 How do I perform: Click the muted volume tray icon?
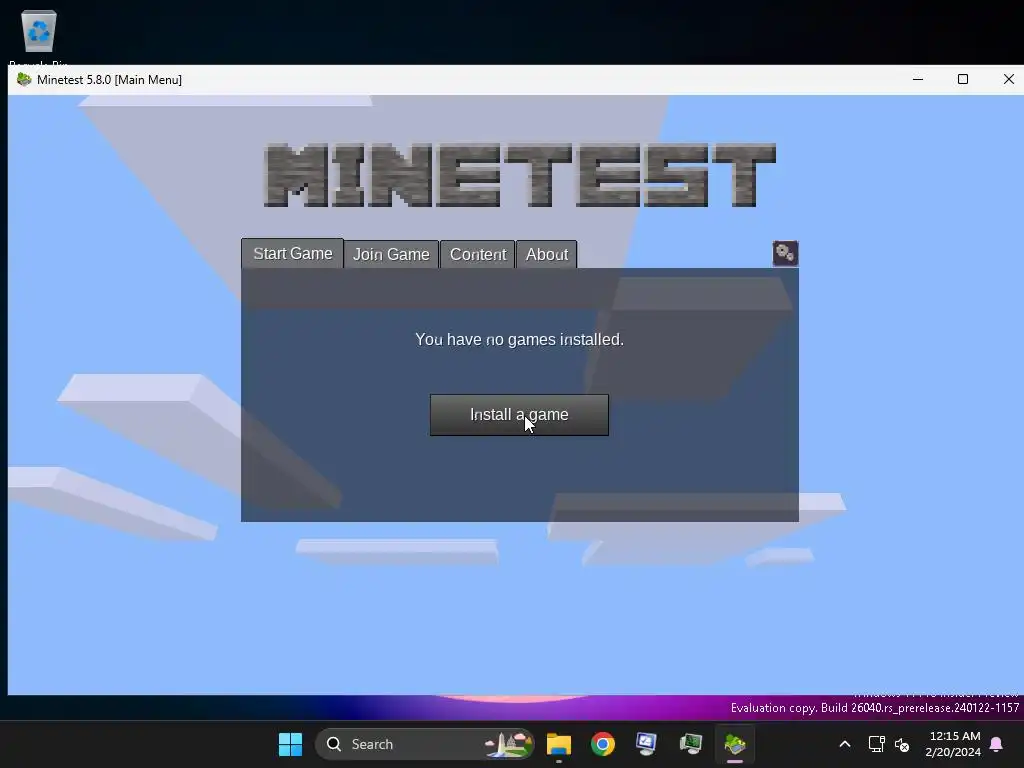click(902, 744)
